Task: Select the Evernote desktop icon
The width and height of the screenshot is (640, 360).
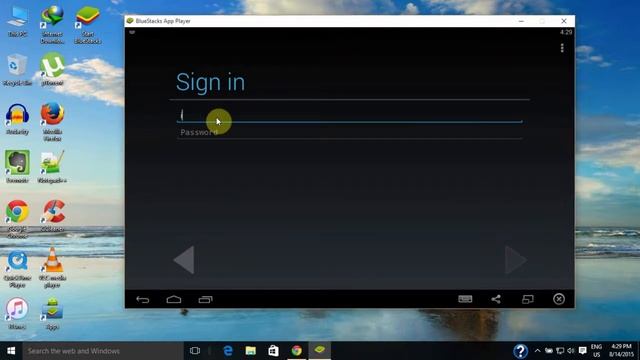Action: (x=18, y=167)
